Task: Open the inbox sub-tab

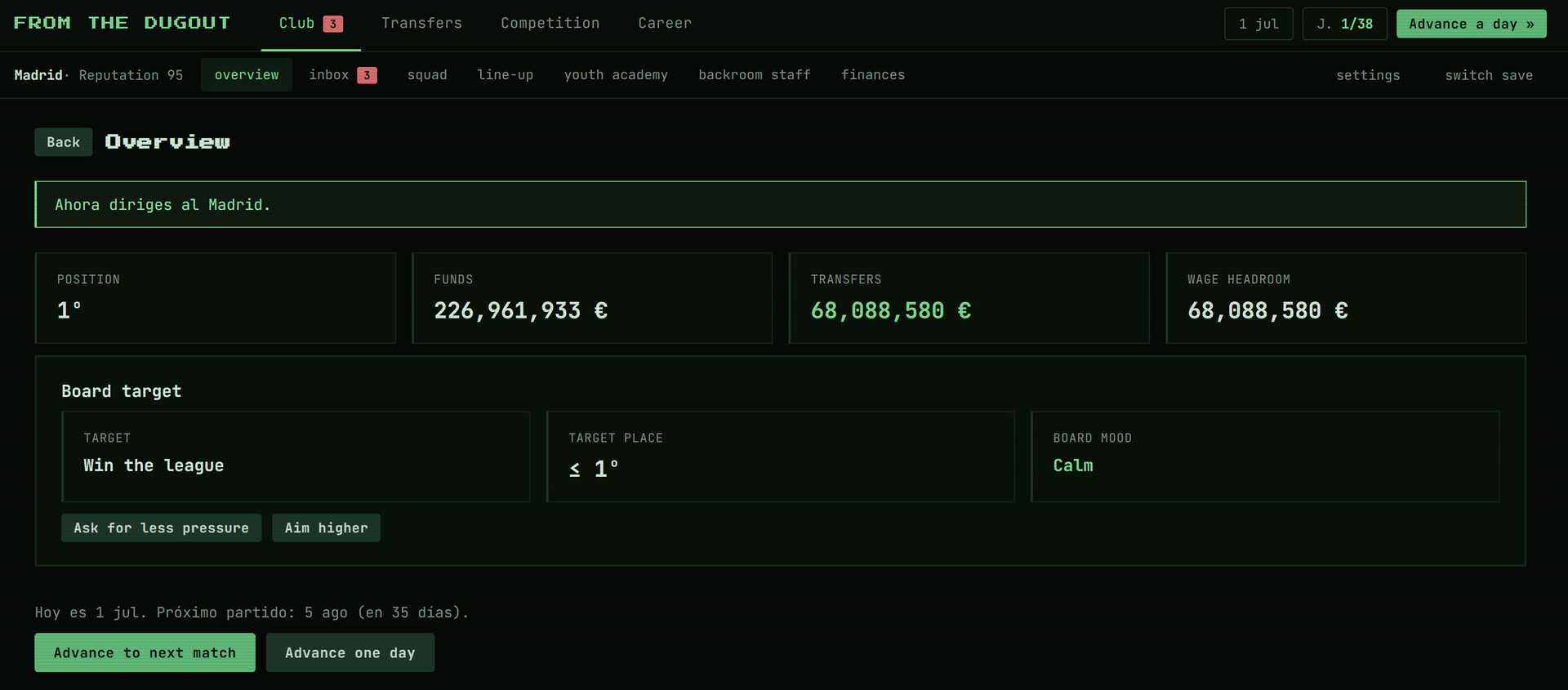Action: click(x=343, y=75)
